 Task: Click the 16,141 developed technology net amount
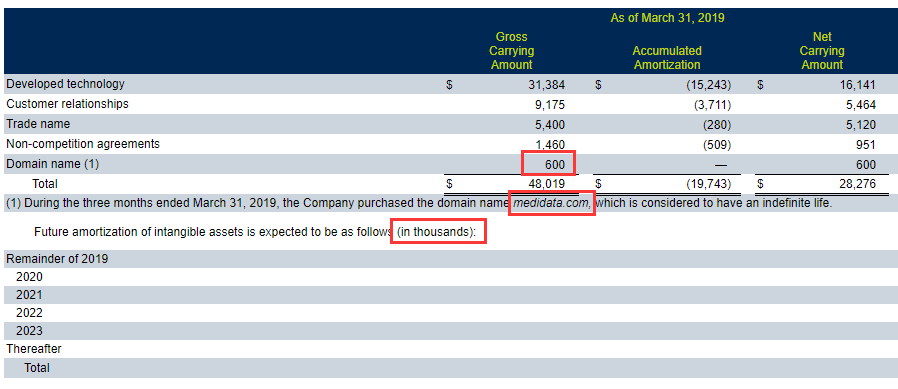pyautogui.click(x=857, y=85)
